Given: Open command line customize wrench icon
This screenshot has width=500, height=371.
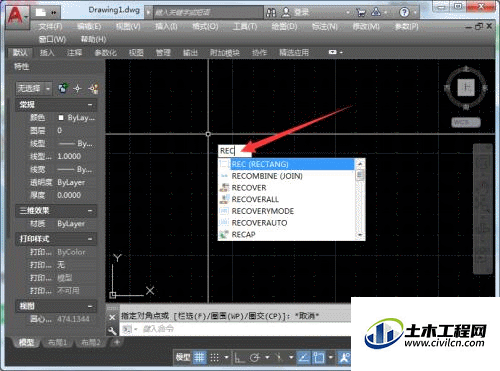Looking at the screenshot, I should [x=112, y=330].
